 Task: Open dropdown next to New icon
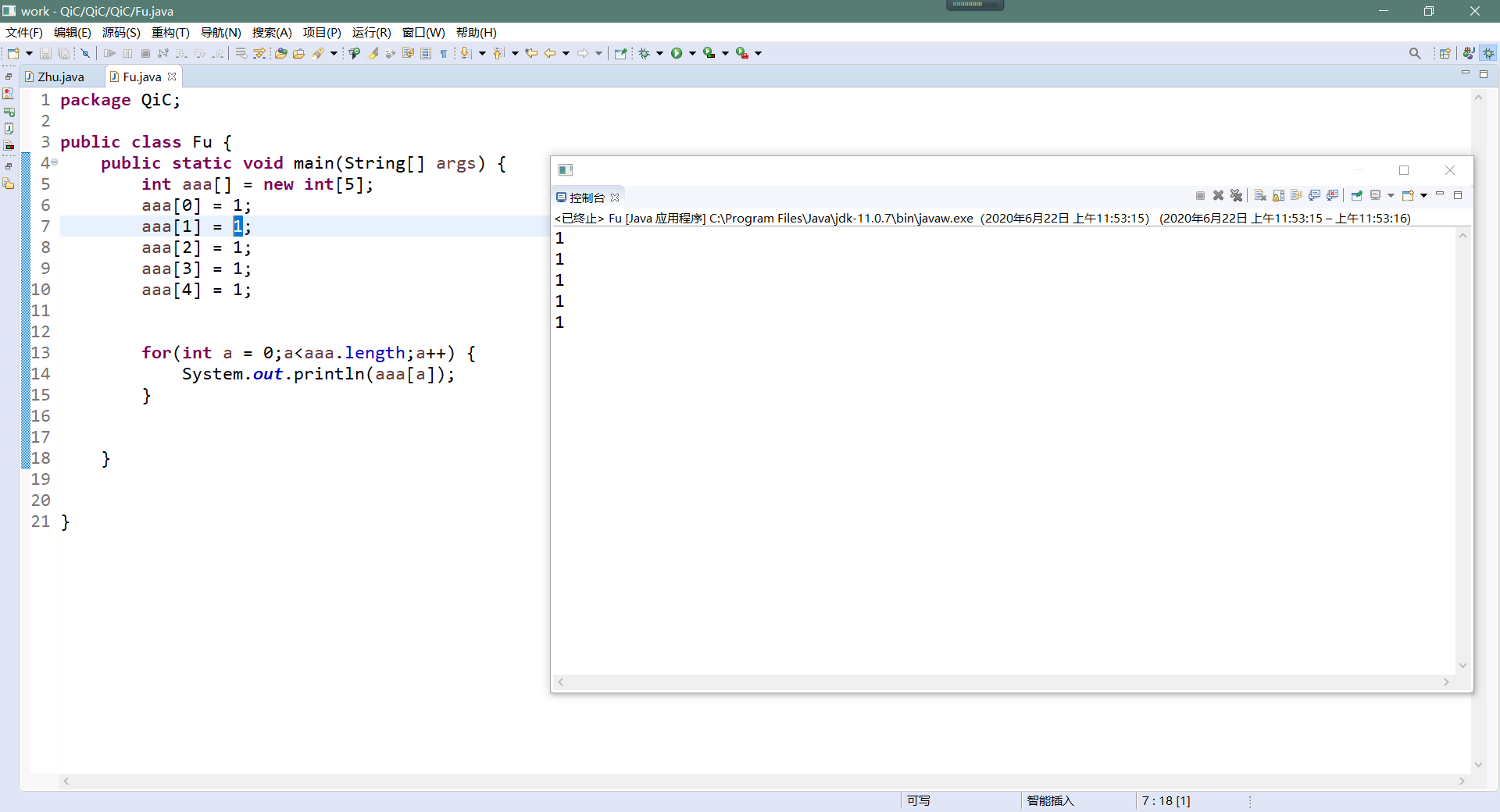click(29, 53)
